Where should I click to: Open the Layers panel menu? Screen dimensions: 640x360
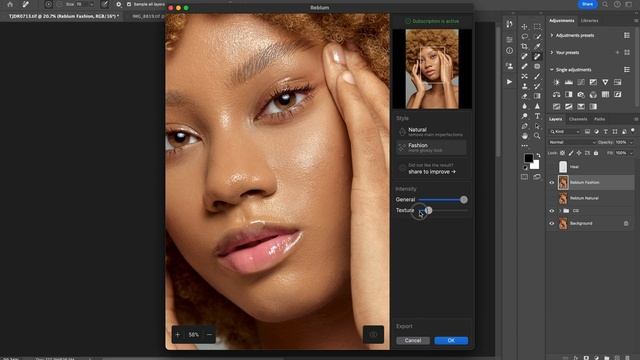[x=636, y=119]
